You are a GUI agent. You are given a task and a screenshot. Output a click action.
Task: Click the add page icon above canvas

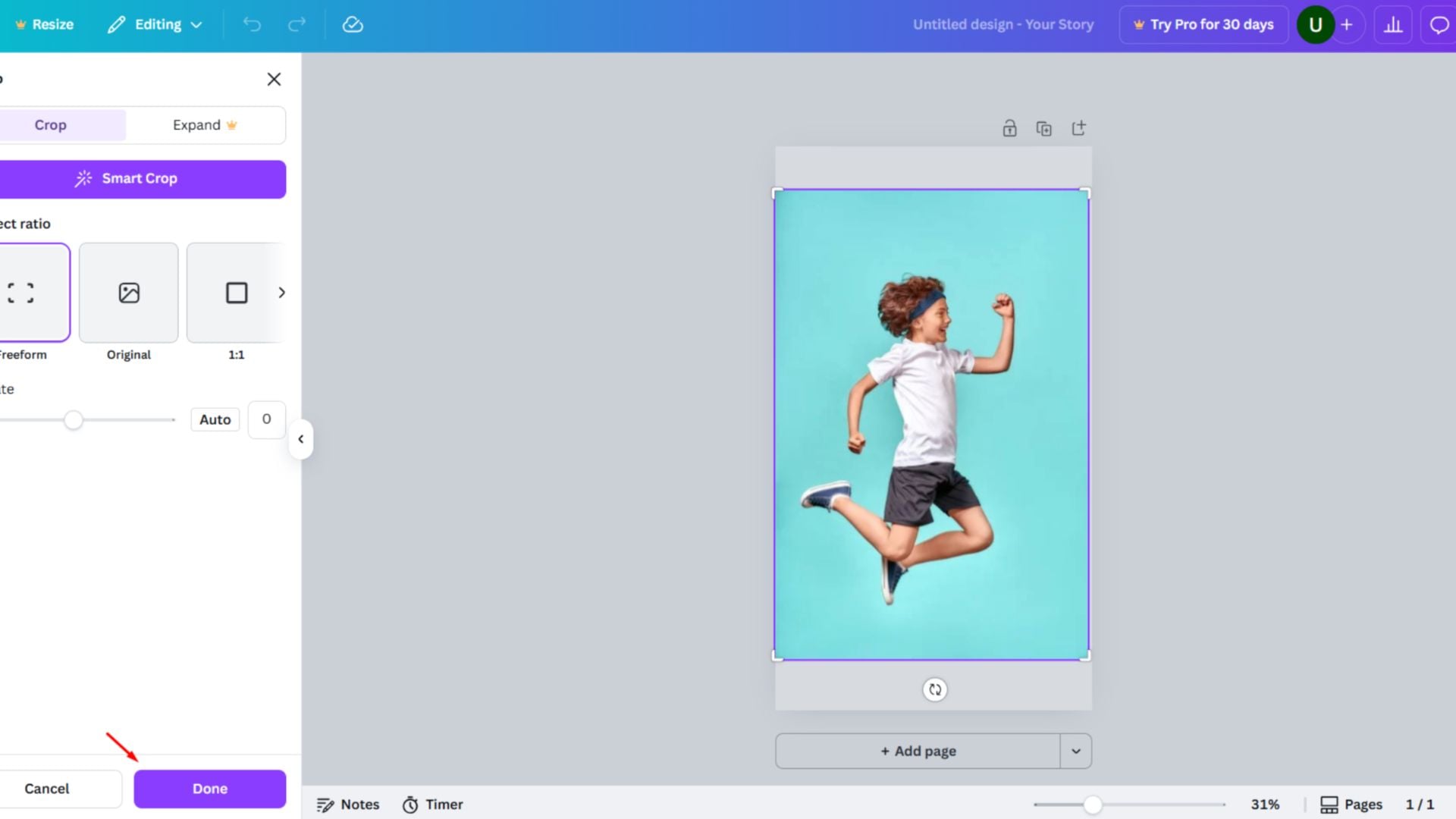(1078, 128)
